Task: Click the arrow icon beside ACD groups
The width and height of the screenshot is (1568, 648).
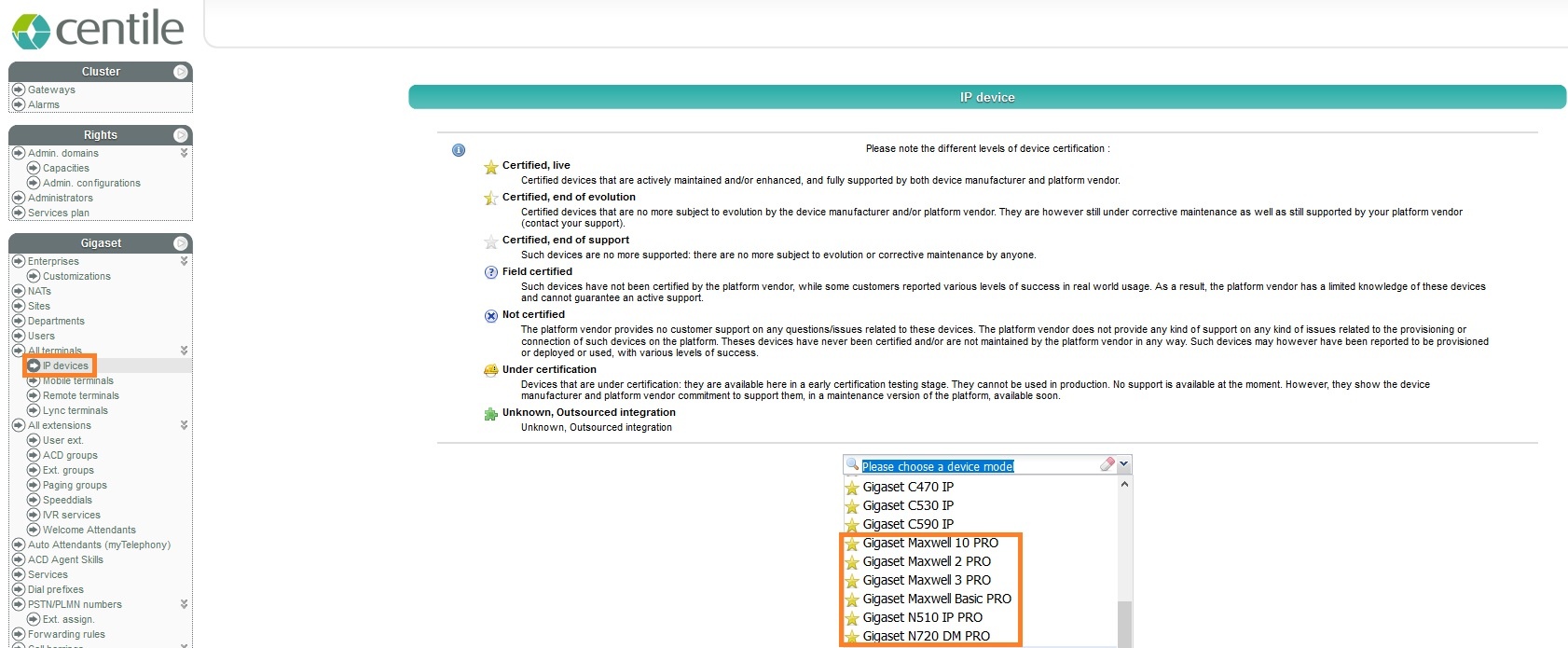Action: (34, 455)
